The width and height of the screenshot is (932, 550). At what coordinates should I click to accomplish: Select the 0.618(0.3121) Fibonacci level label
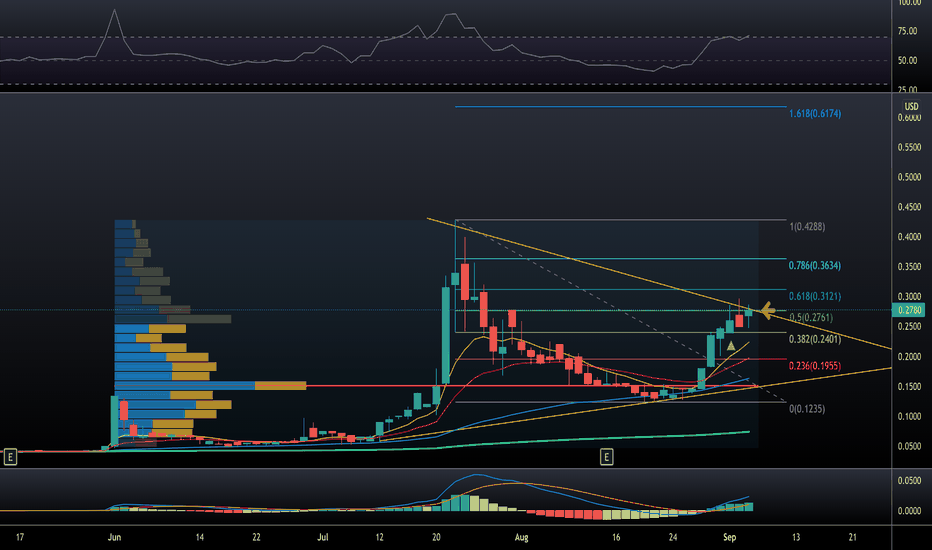click(815, 296)
